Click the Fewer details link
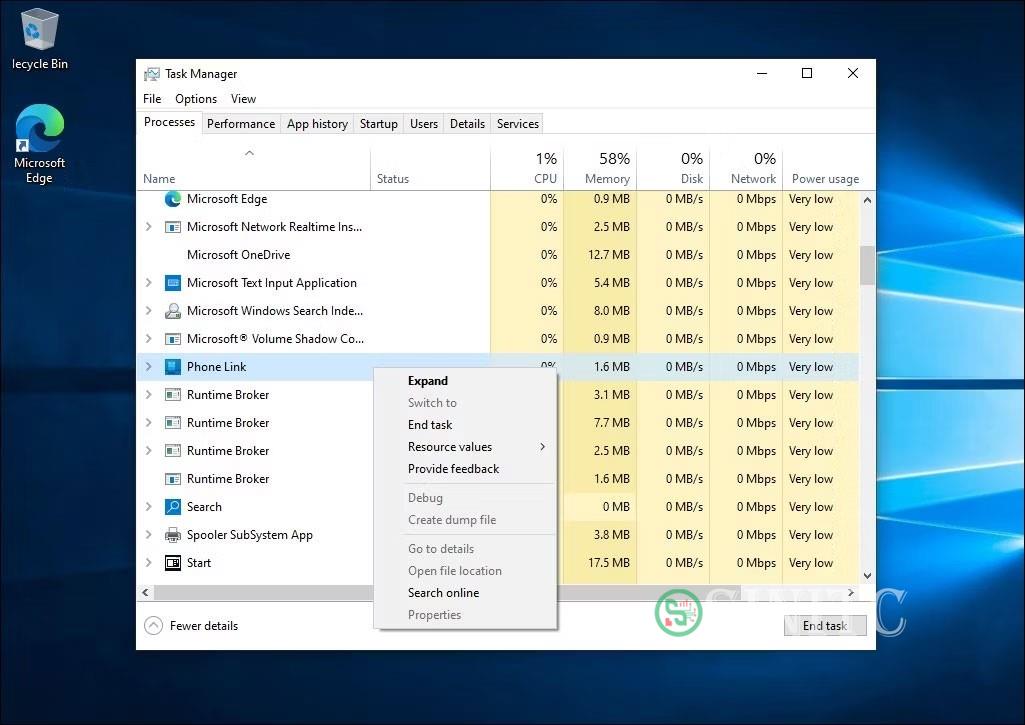Screen dimensions: 1025x725 pos(204,626)
